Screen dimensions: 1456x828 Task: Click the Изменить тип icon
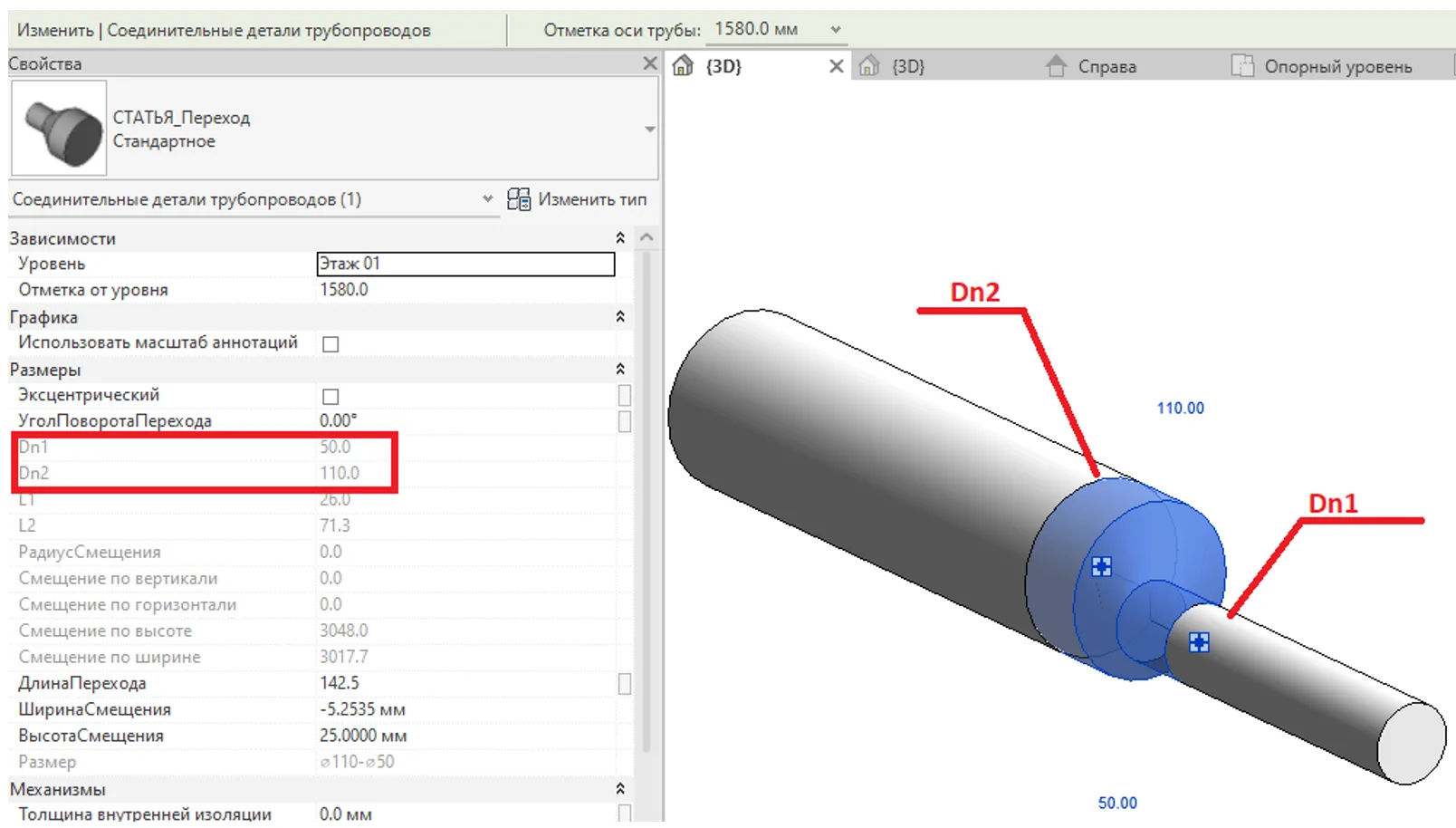(519, 199)
